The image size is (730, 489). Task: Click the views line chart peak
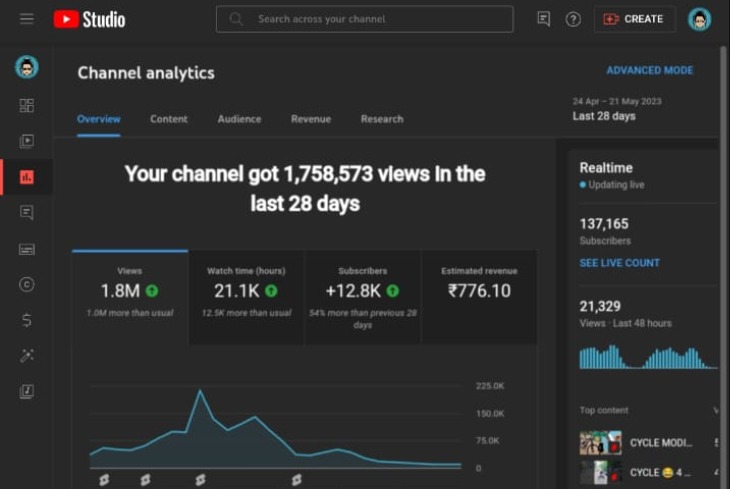coord(200,390)
